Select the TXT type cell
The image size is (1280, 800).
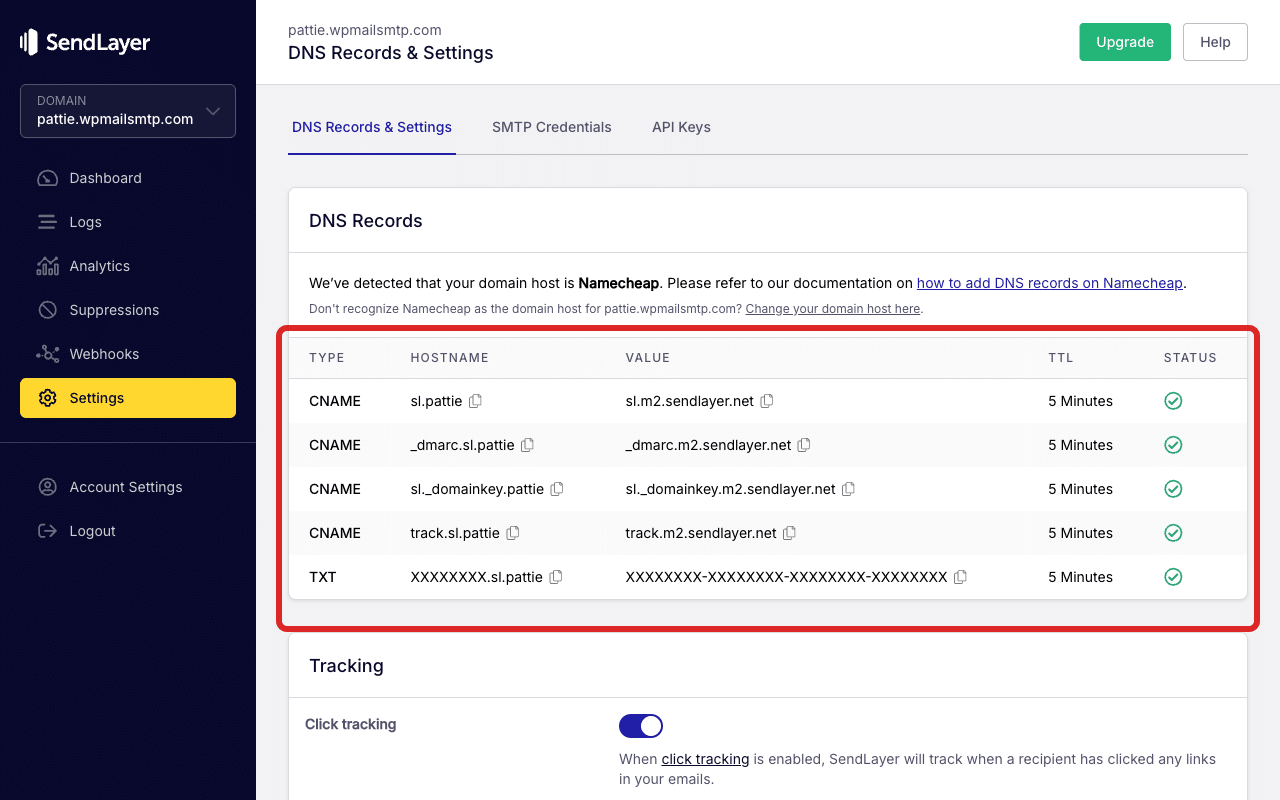pyautogui.click(x=323, y=577)
